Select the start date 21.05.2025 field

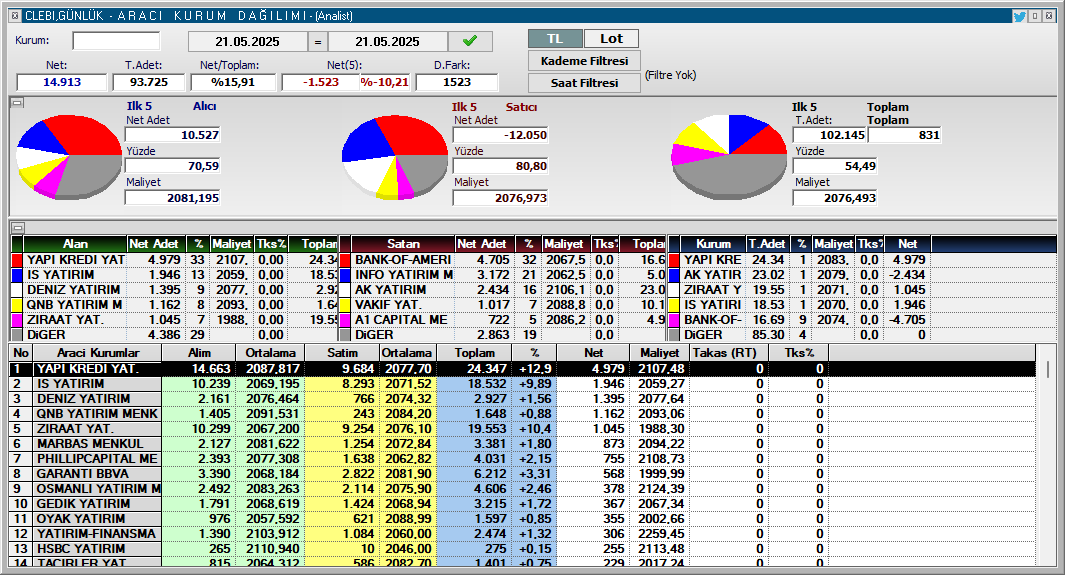point(247,41)
